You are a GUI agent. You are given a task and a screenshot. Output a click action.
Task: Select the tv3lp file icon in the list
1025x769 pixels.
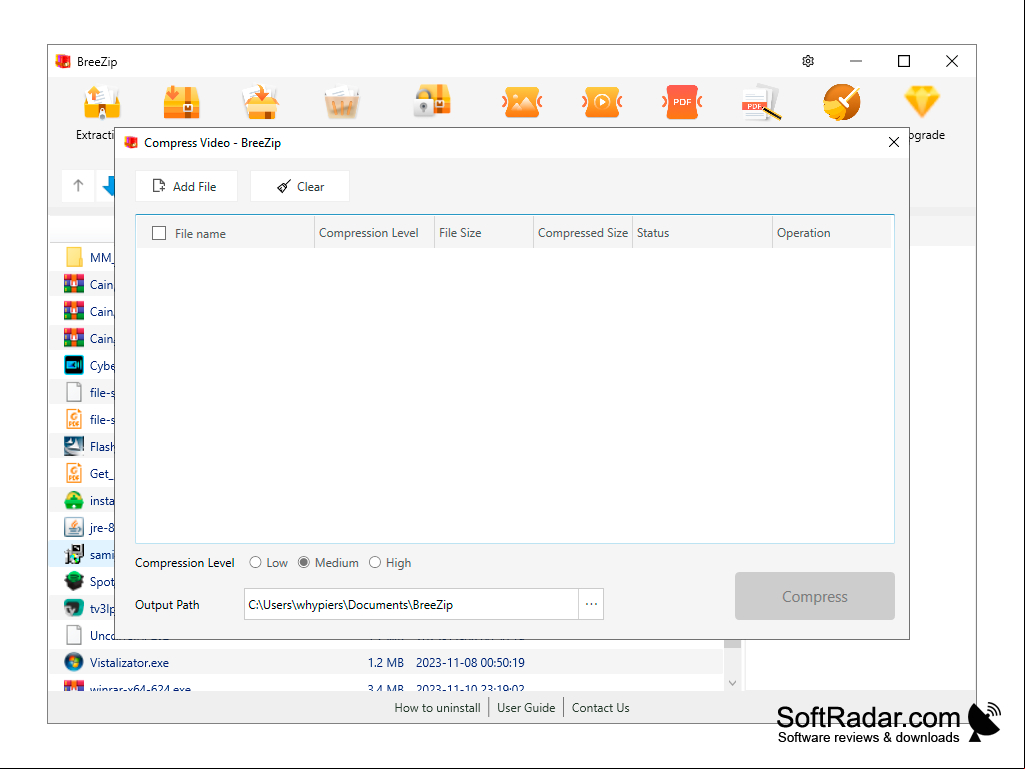click(x=74, y=608)
